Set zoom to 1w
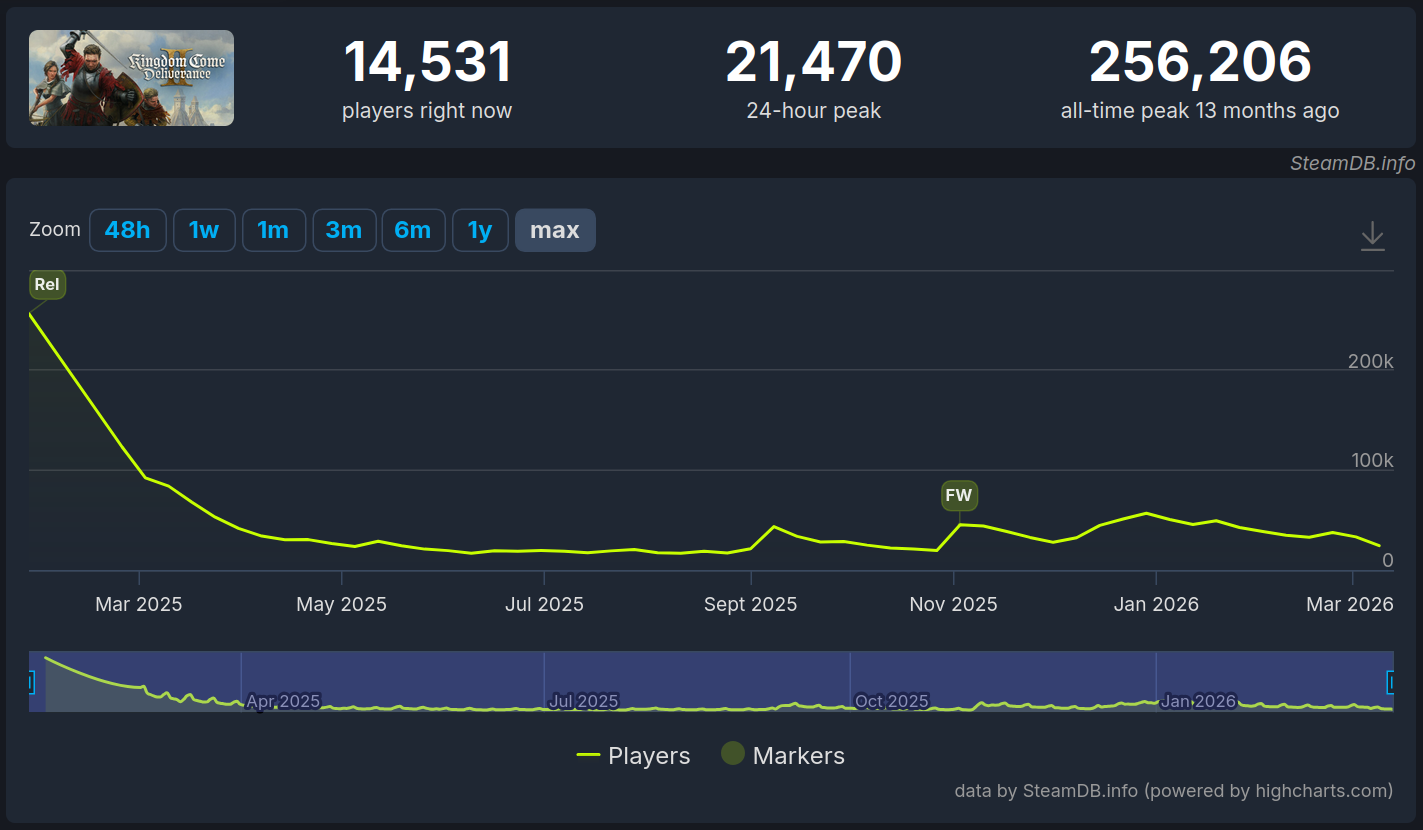The height and width of the screenshot is (830, 1423). (204, 230)
